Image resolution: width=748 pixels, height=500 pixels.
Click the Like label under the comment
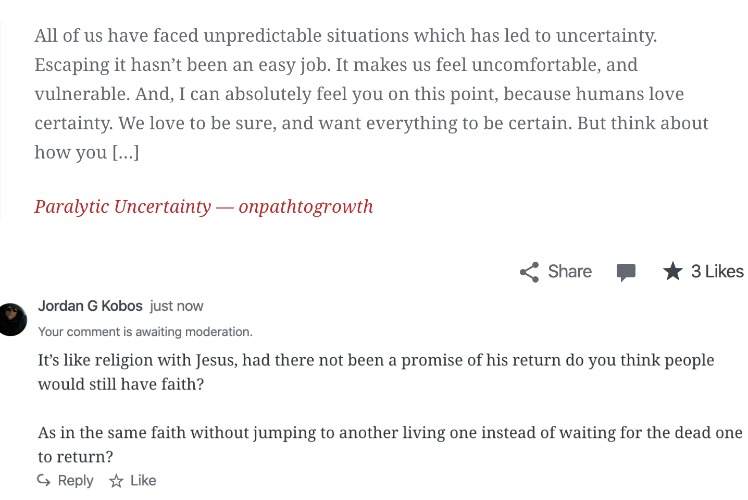(143, 480)
